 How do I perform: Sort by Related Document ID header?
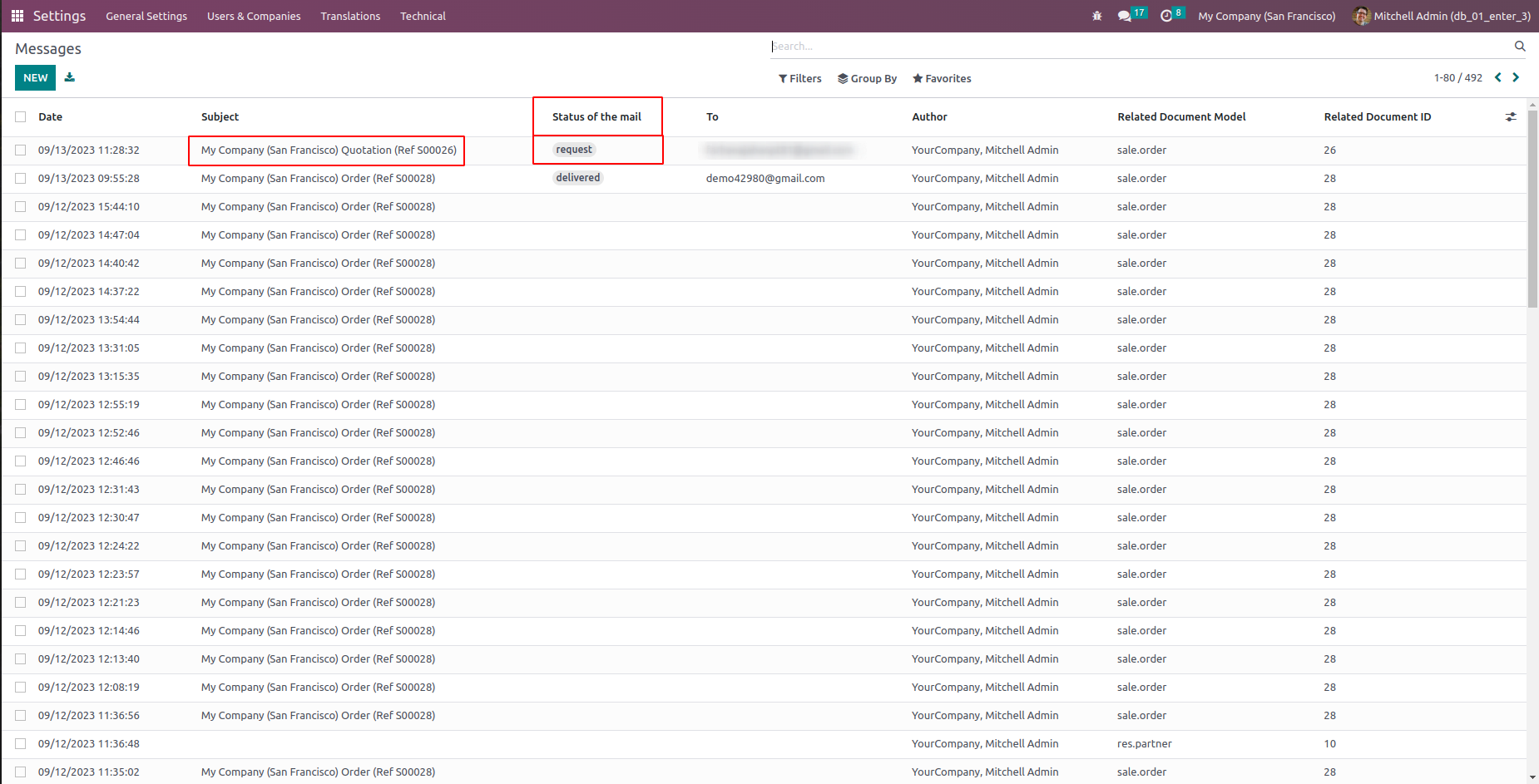click(x=1378, y=117)
